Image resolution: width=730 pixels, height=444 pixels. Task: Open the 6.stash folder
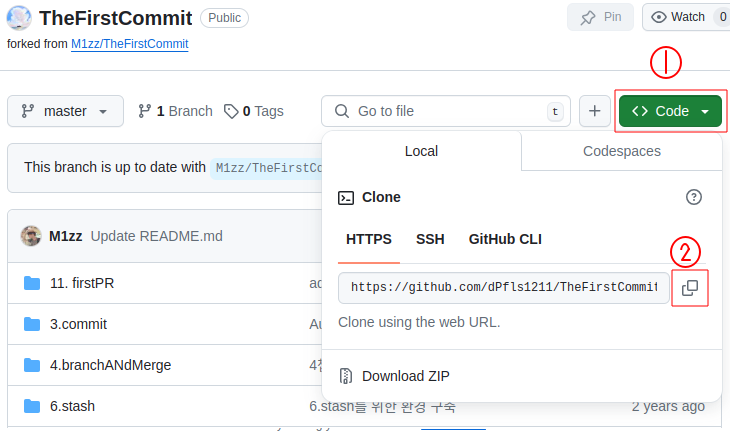(73, 406)
